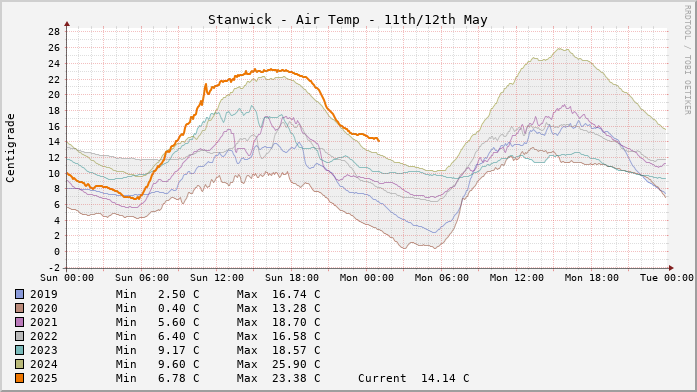The height and width of the screenshot is (392, 697).
Task: Click the '24' y-axis value
Action: tap(54, 64)
